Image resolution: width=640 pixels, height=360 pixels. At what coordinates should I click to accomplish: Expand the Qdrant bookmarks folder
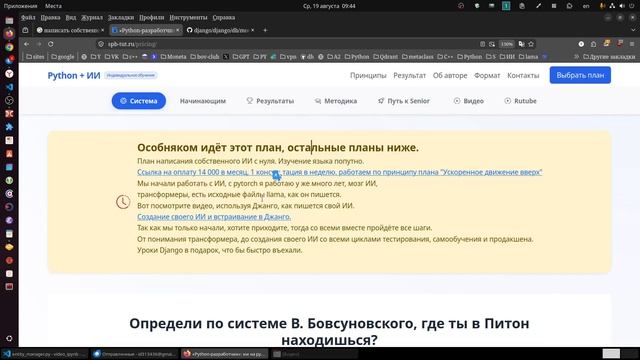click(x=385, y=57)
